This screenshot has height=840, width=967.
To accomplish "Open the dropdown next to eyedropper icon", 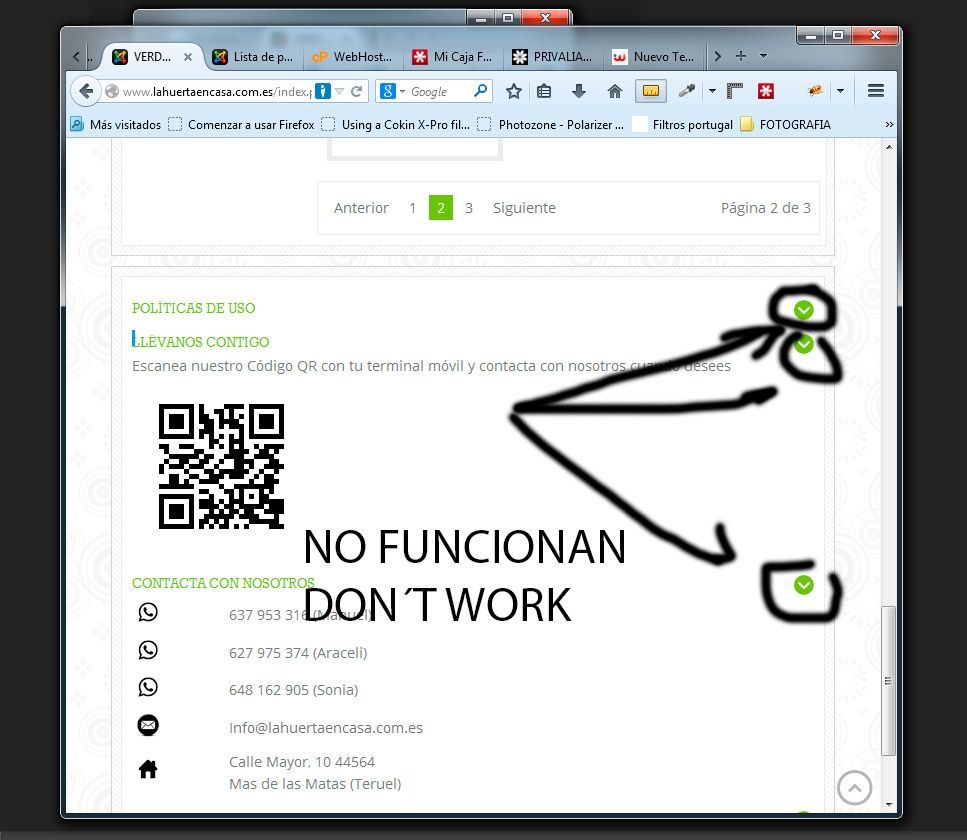I will [712, 91].
